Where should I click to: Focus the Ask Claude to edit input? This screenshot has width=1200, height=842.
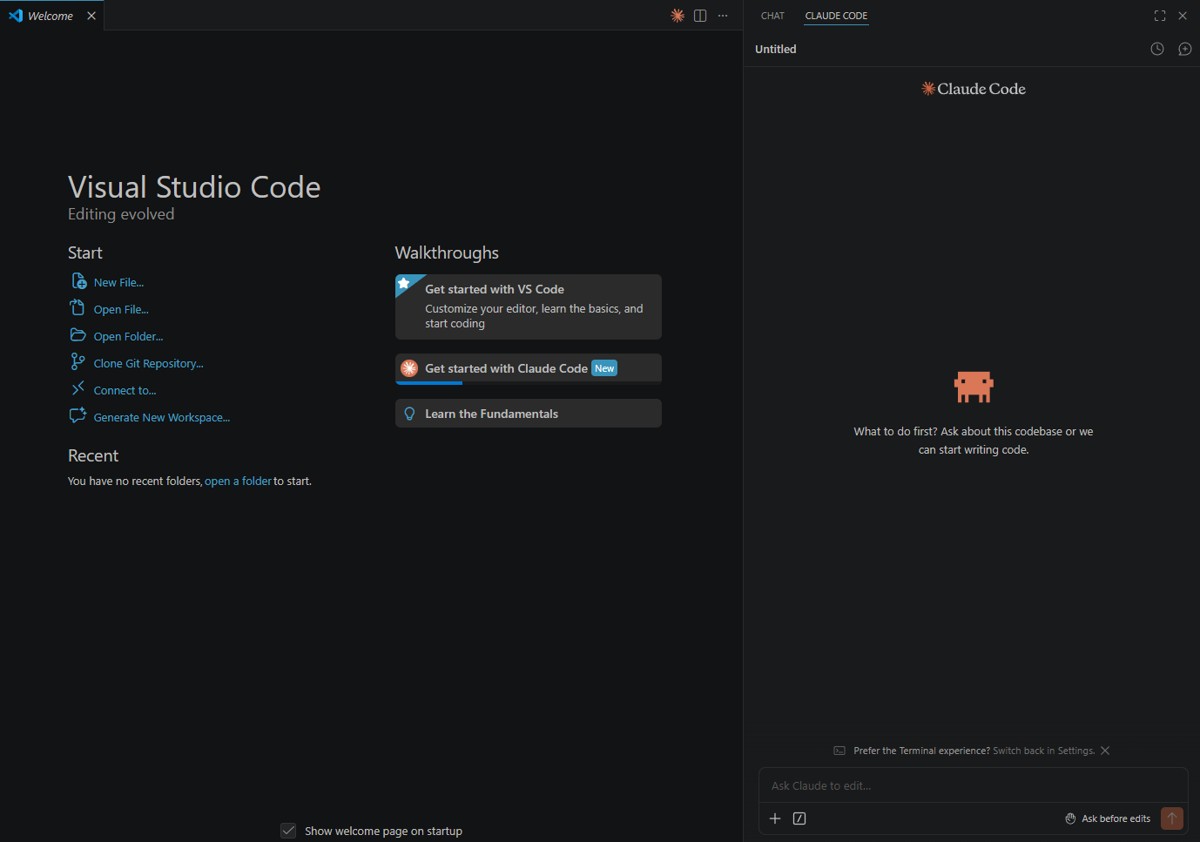[x=973, y=786]
